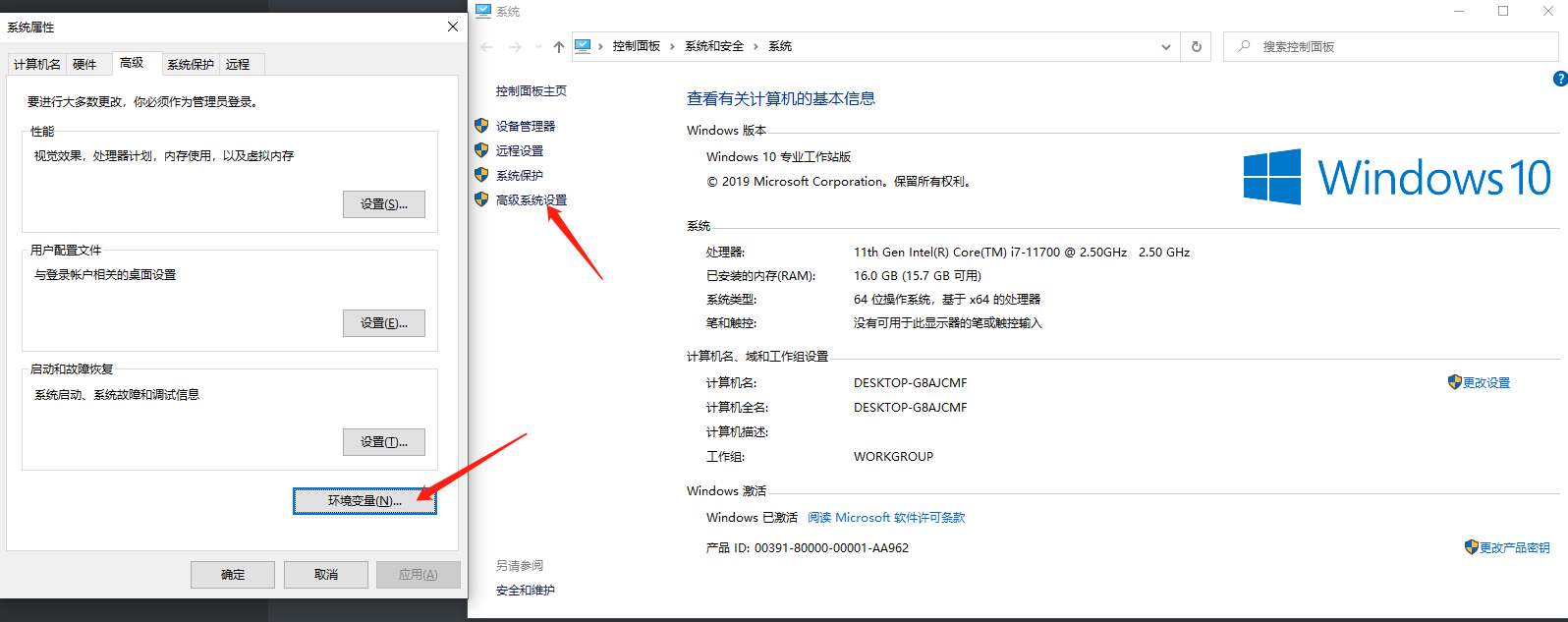
Task: Expand the chevron before 控制面板 in the breadcrumb
Action: click(x=600, y=46)
